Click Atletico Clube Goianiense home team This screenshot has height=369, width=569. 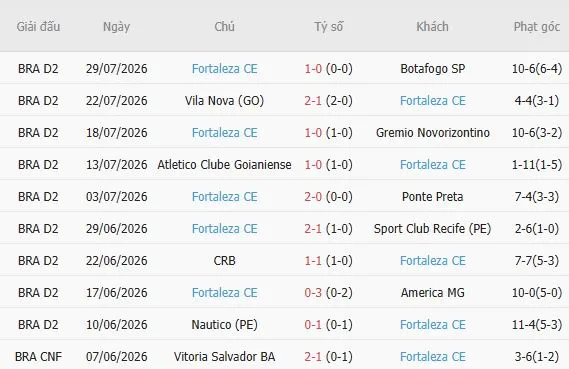(x=225, y=165)
